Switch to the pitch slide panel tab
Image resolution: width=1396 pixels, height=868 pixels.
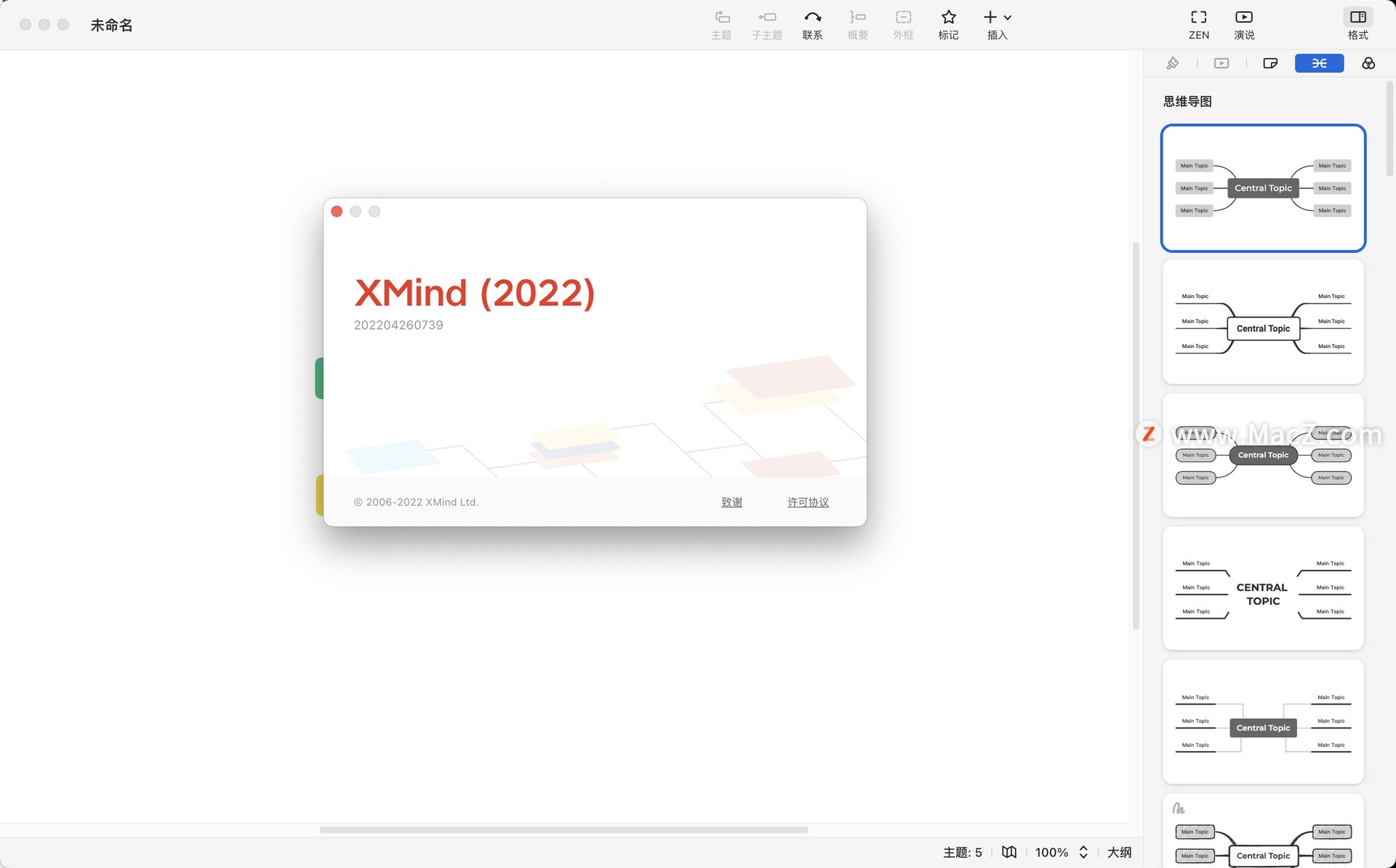1221,63
